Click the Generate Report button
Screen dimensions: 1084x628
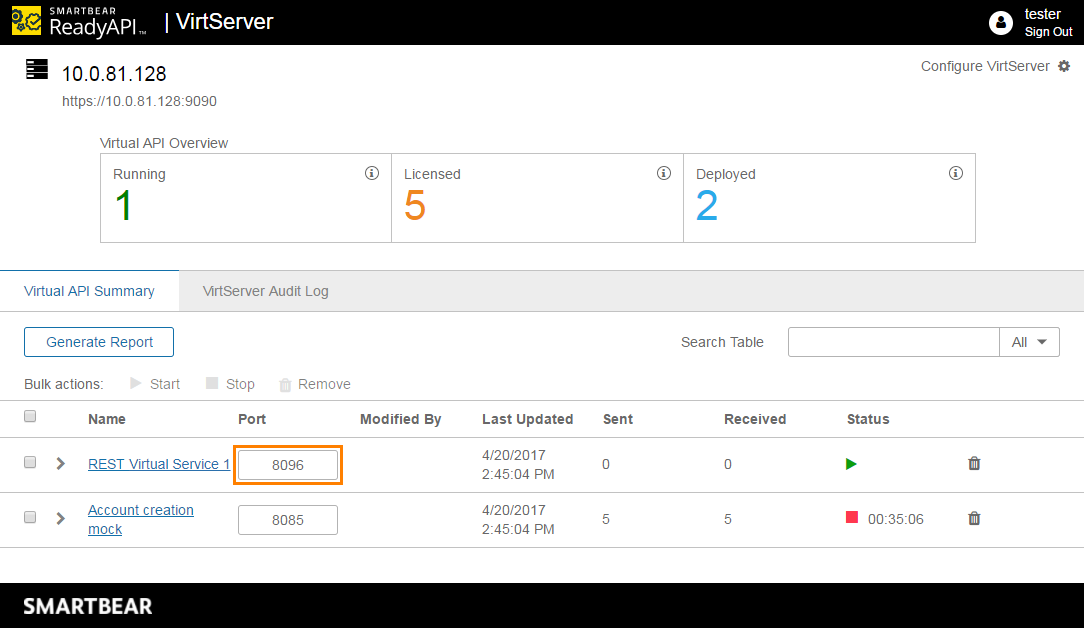pyautogui.click(x=98, y=341)
